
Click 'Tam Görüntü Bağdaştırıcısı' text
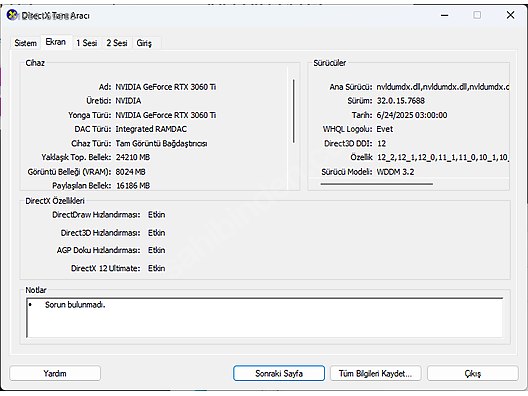[162, 143]
